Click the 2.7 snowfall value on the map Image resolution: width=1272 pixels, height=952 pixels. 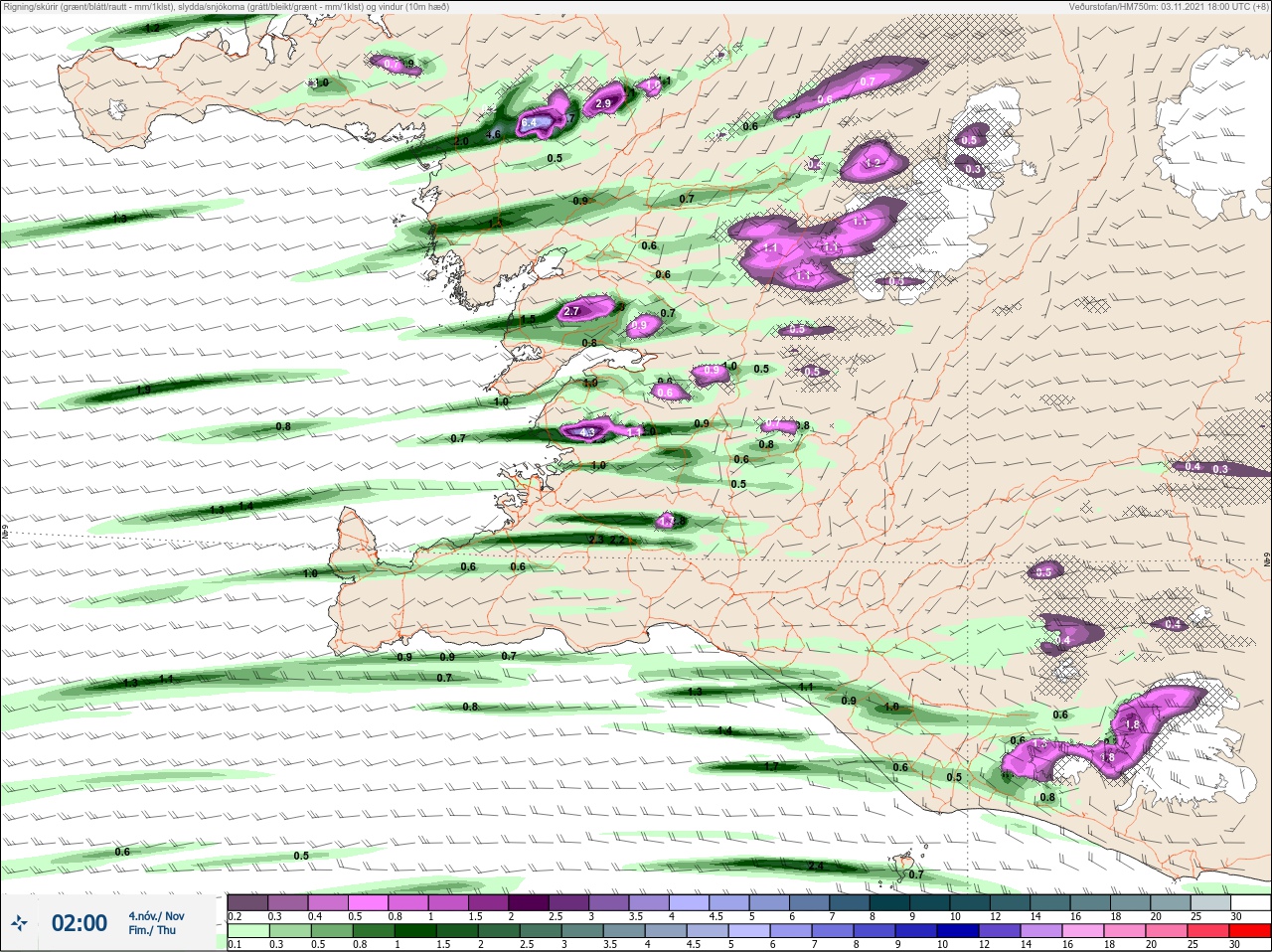[x=571, y=311]
